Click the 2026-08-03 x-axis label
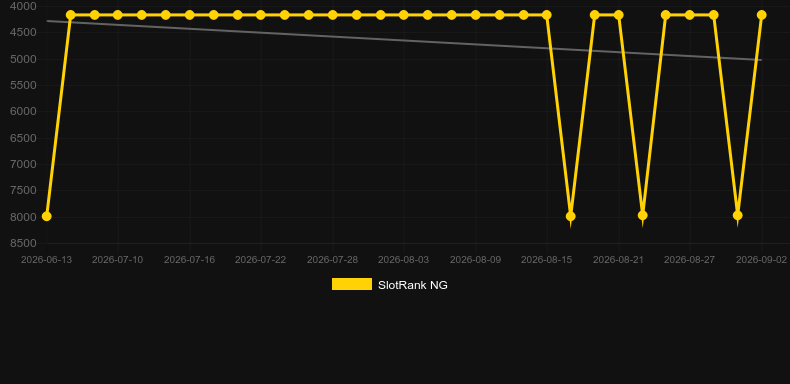 pos(404,260)
